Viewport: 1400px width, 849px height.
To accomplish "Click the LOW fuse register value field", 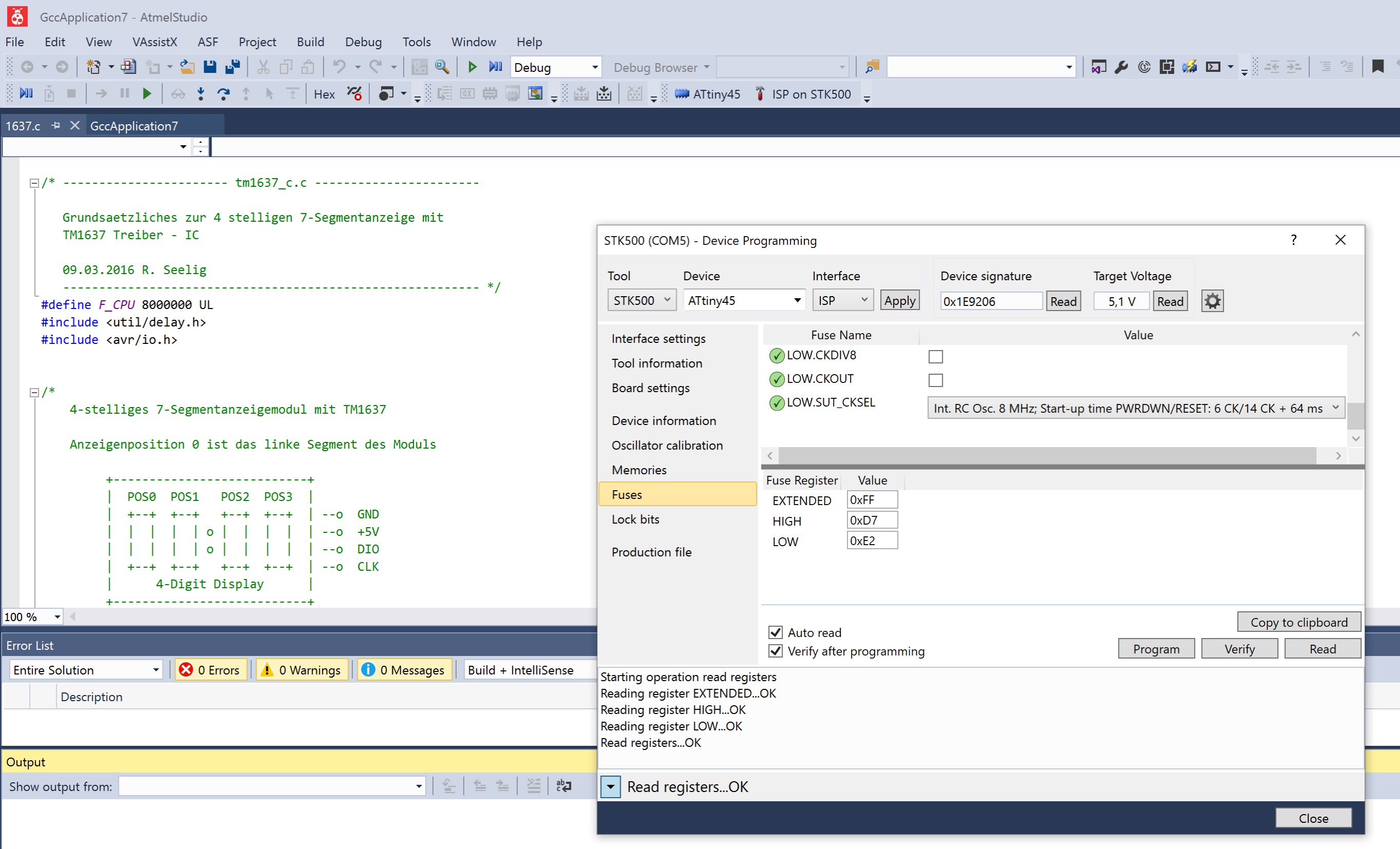I will [x=872, y=540].
